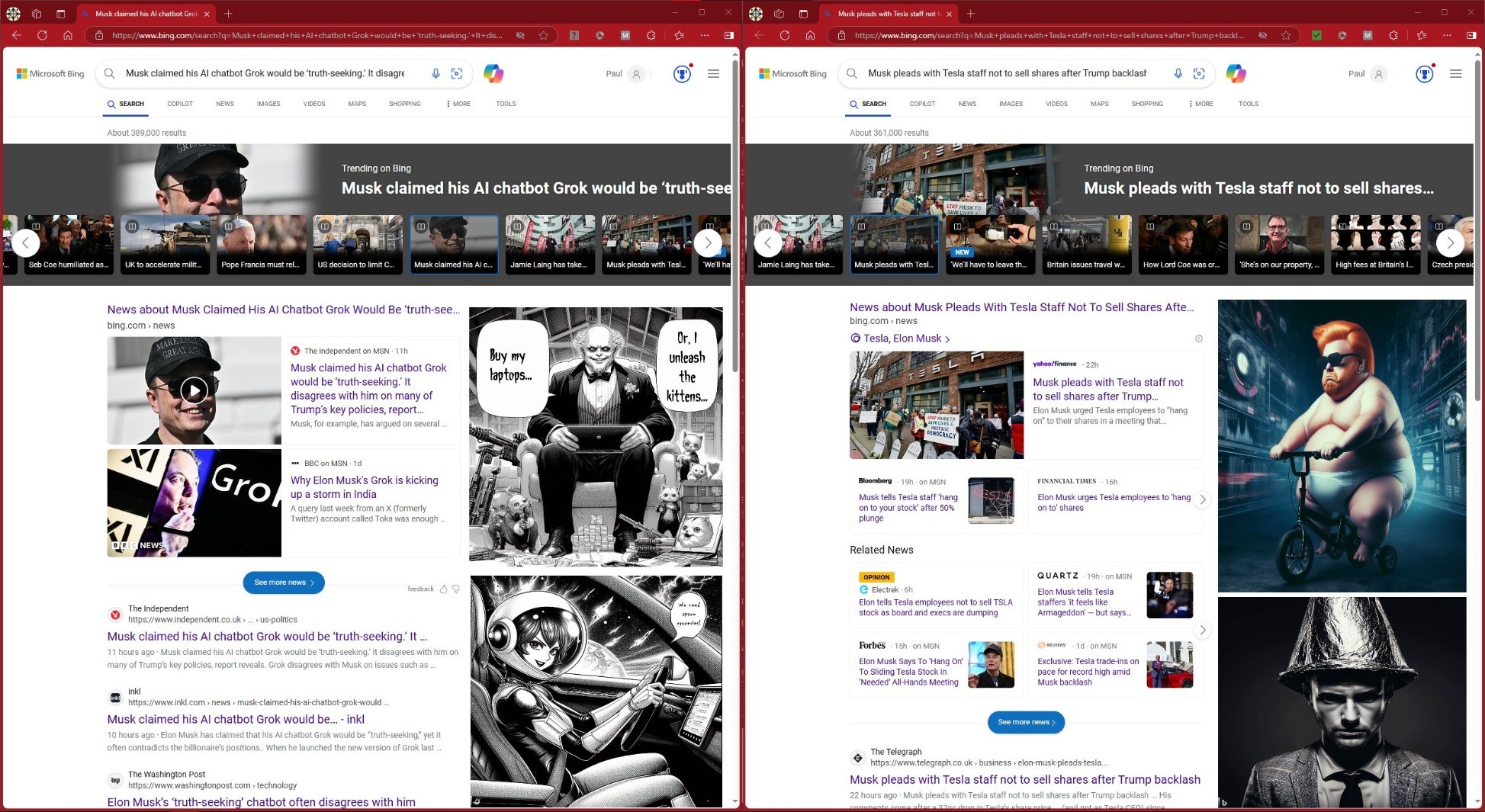Open visual search camera icon in left window
Viewport: 1485px width, 812px height.
pos(457,73)
